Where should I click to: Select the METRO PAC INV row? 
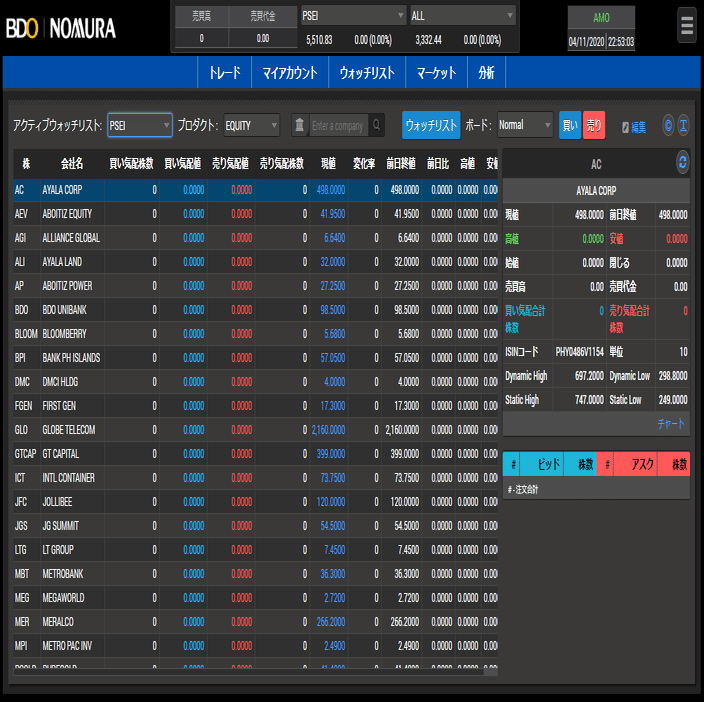(255, 646)
